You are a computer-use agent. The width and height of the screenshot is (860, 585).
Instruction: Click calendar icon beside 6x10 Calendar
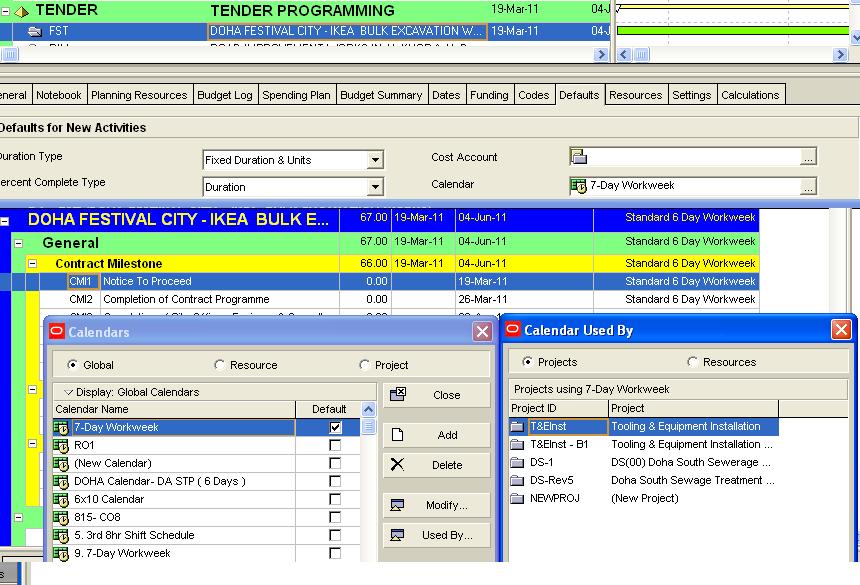click(61, 499)
